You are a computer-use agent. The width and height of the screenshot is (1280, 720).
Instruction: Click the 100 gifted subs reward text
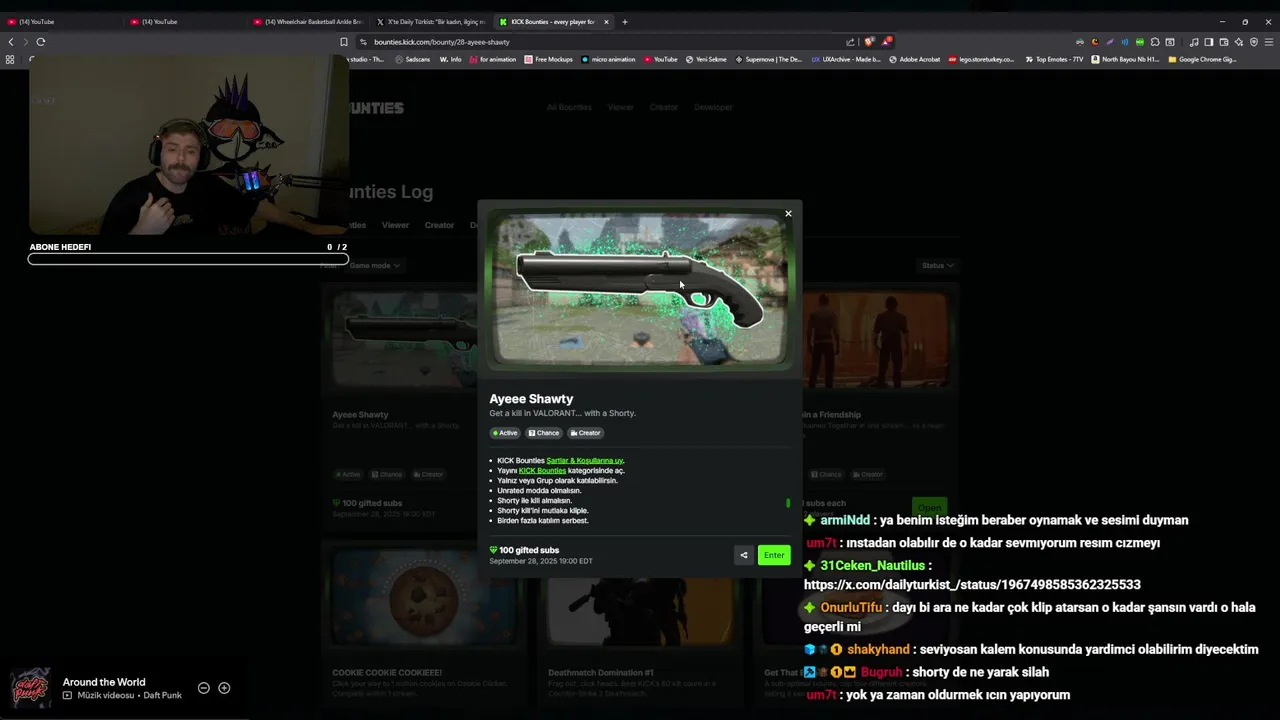528,550
